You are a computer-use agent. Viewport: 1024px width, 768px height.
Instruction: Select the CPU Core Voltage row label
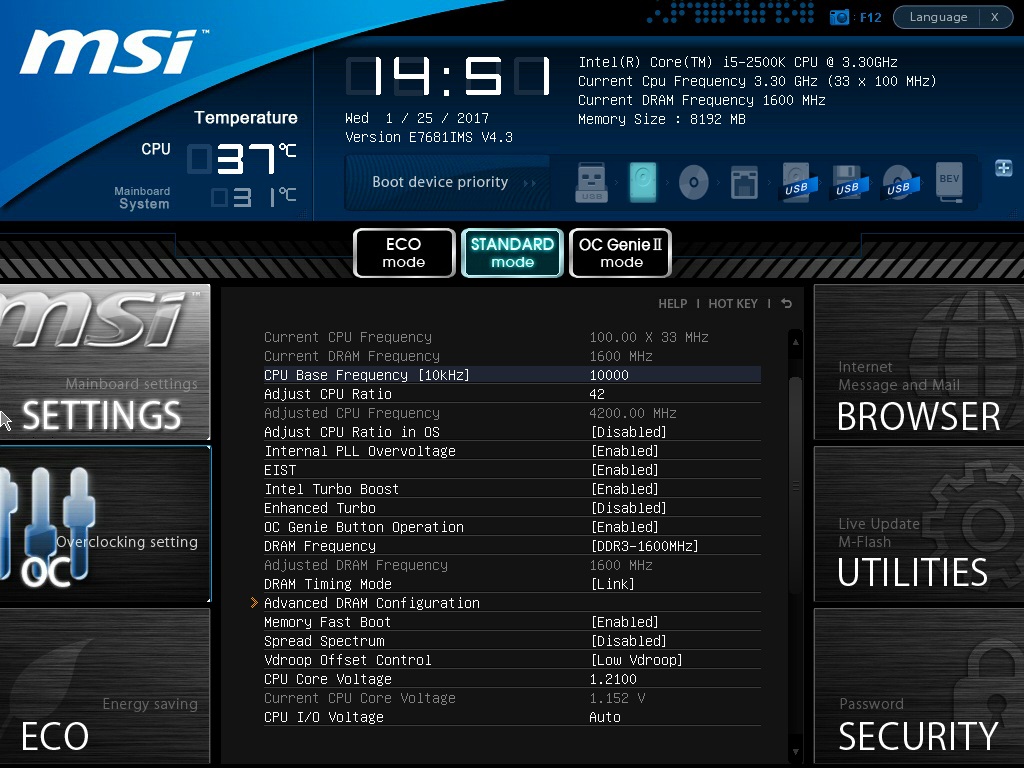[x=328, y=679]
